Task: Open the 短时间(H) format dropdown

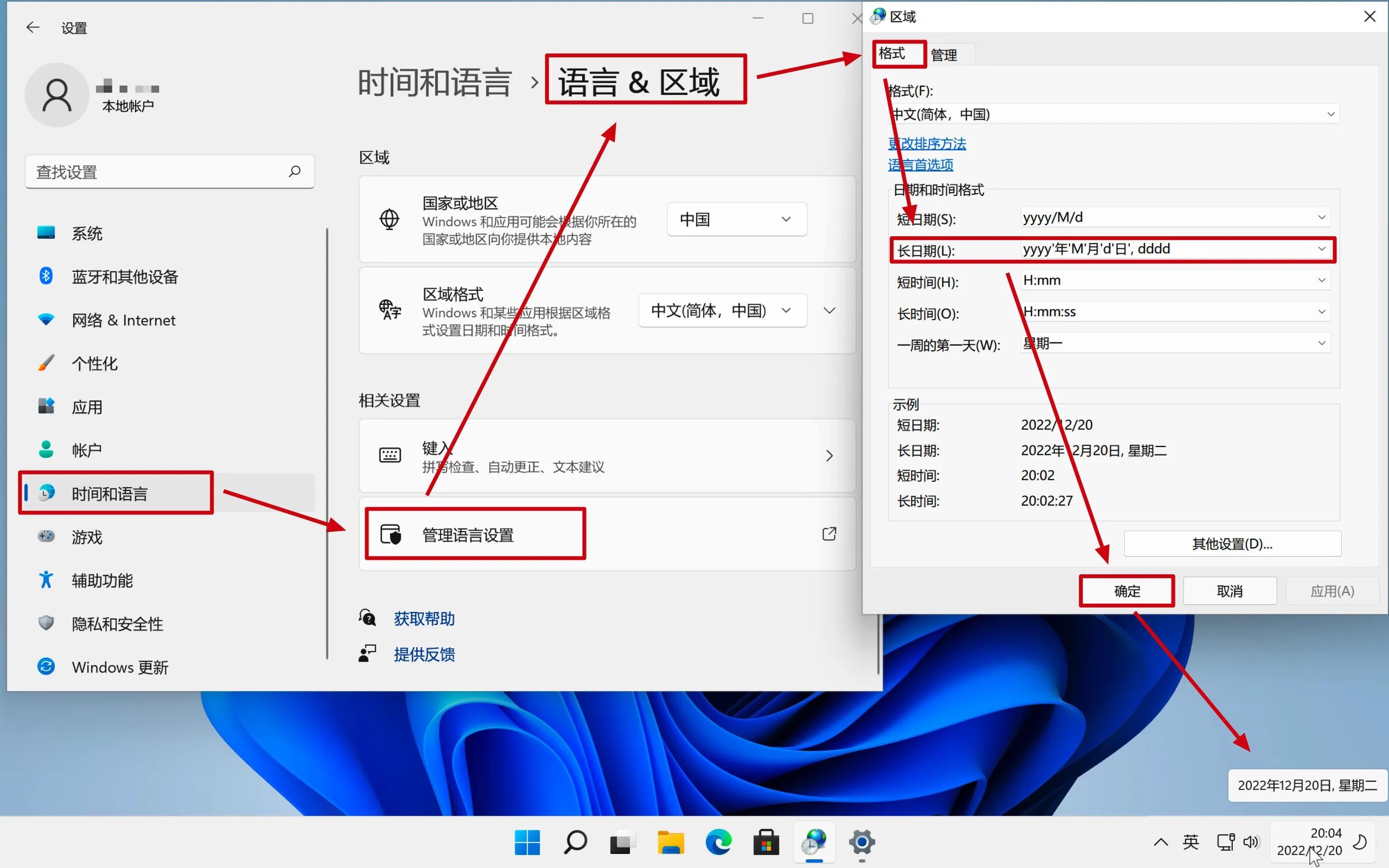Action: coord(1175,281)
